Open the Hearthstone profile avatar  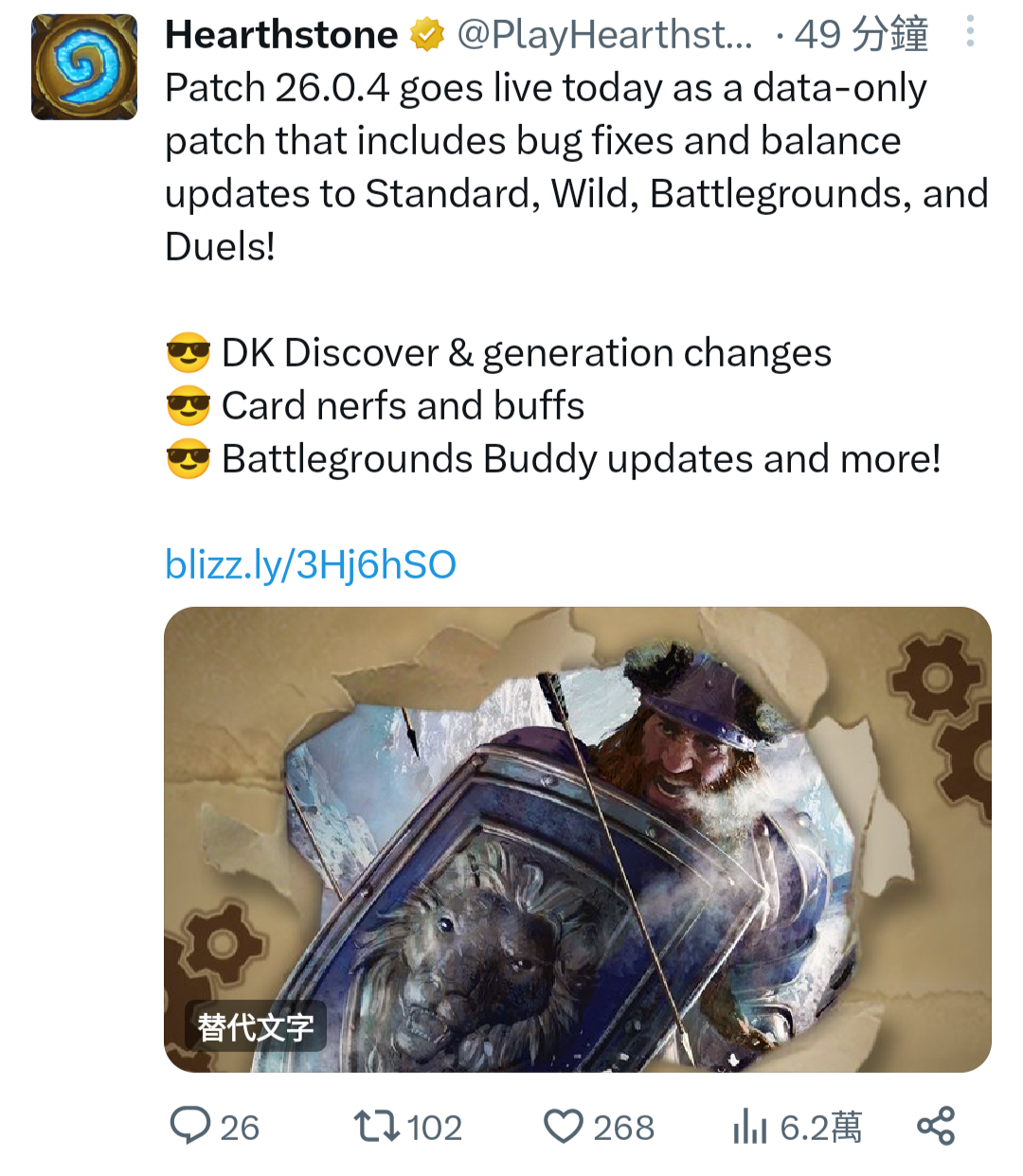84,67
